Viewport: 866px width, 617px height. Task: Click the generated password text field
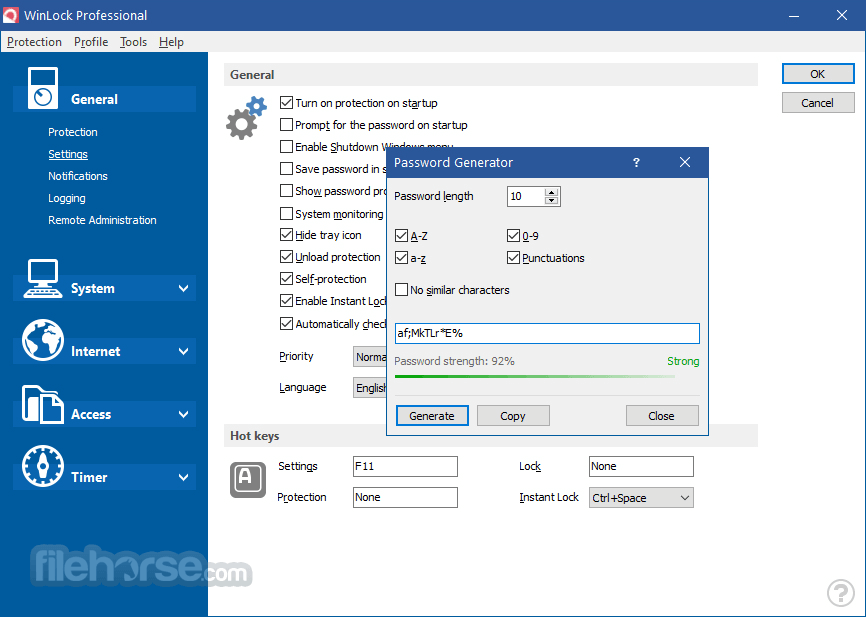pyautogui.click(x=547, y=333)
